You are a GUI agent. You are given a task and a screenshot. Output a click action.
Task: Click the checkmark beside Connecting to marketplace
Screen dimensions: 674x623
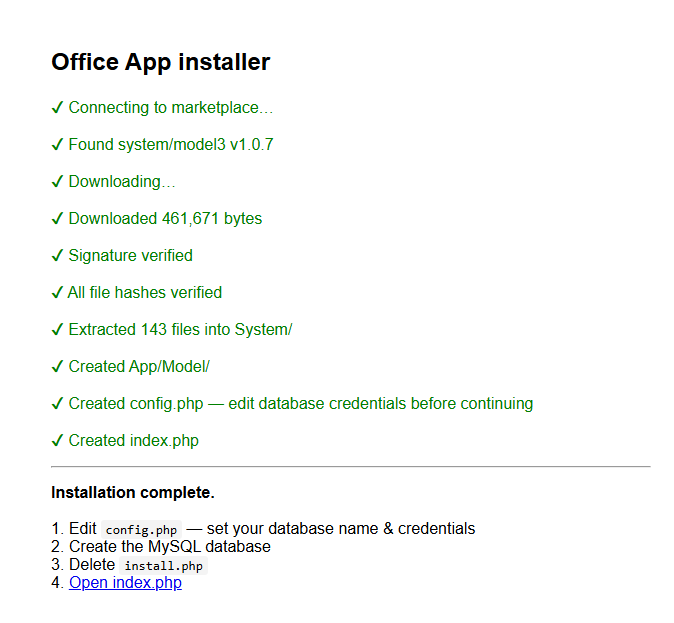click(x=58, y=108)
